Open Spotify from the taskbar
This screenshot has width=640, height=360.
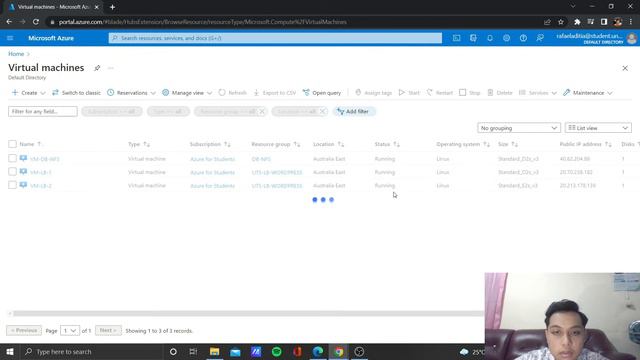(x=276, y=351)
